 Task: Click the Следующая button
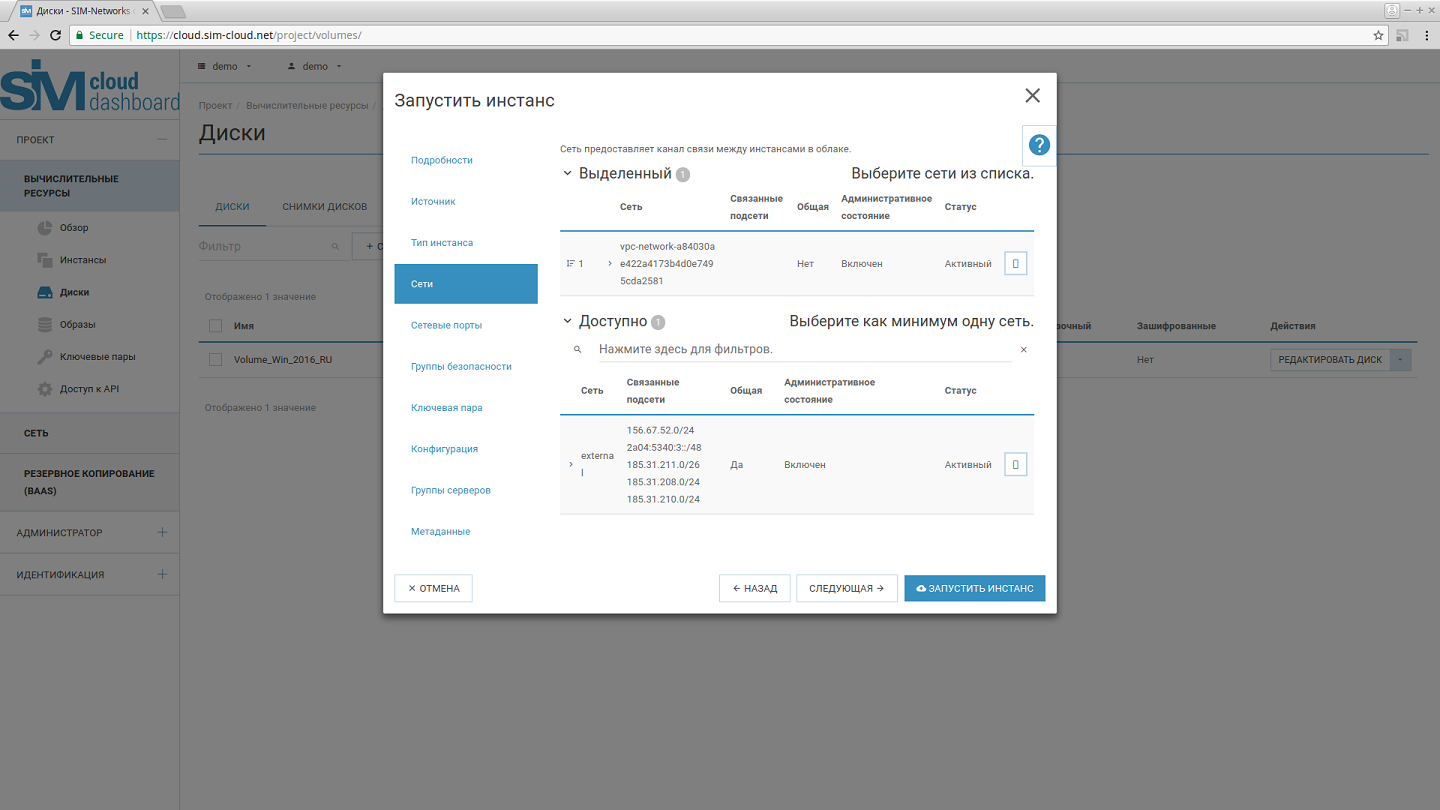coord(846,589)
